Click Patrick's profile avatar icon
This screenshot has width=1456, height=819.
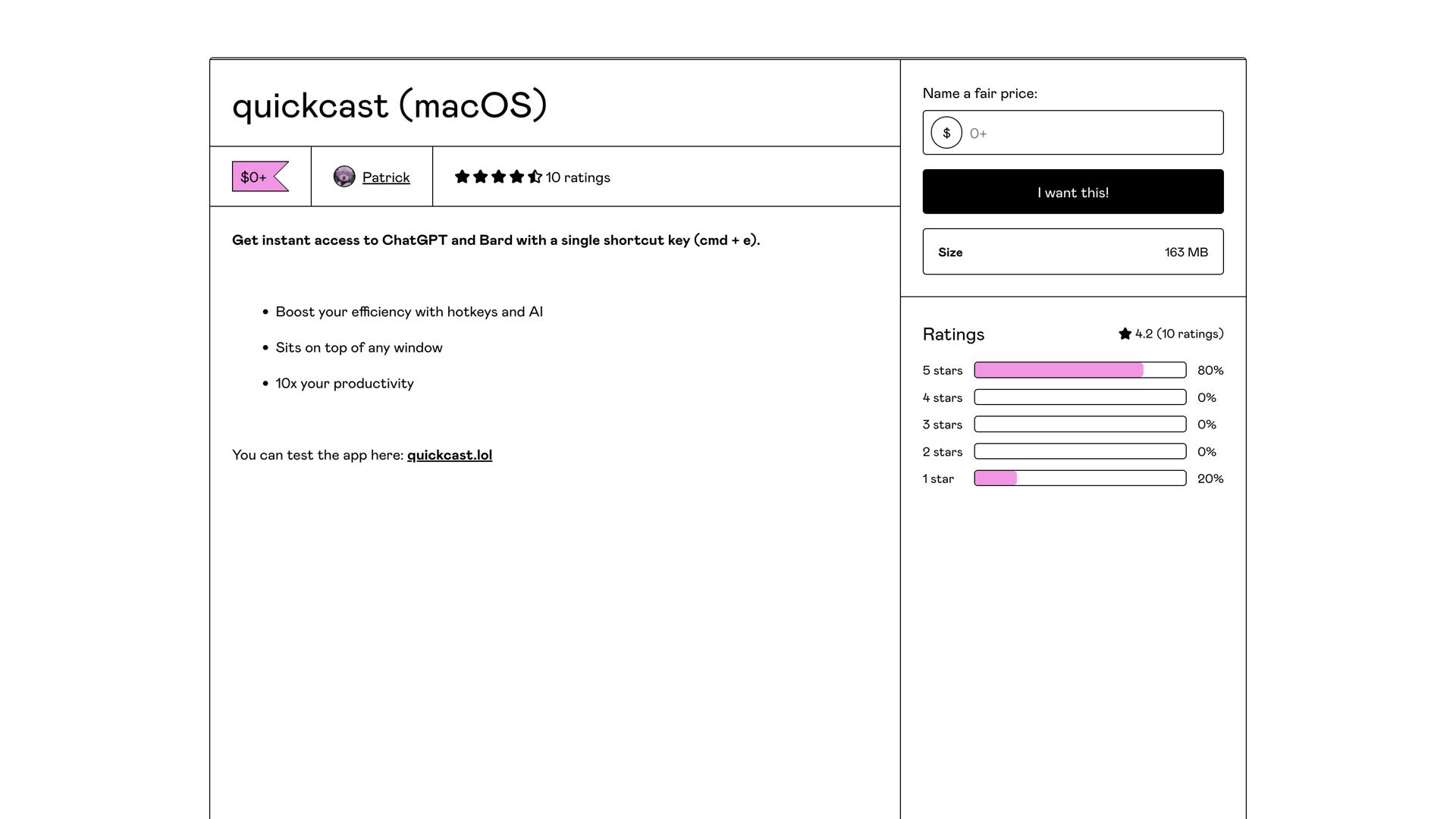click(x=345, y=177)
